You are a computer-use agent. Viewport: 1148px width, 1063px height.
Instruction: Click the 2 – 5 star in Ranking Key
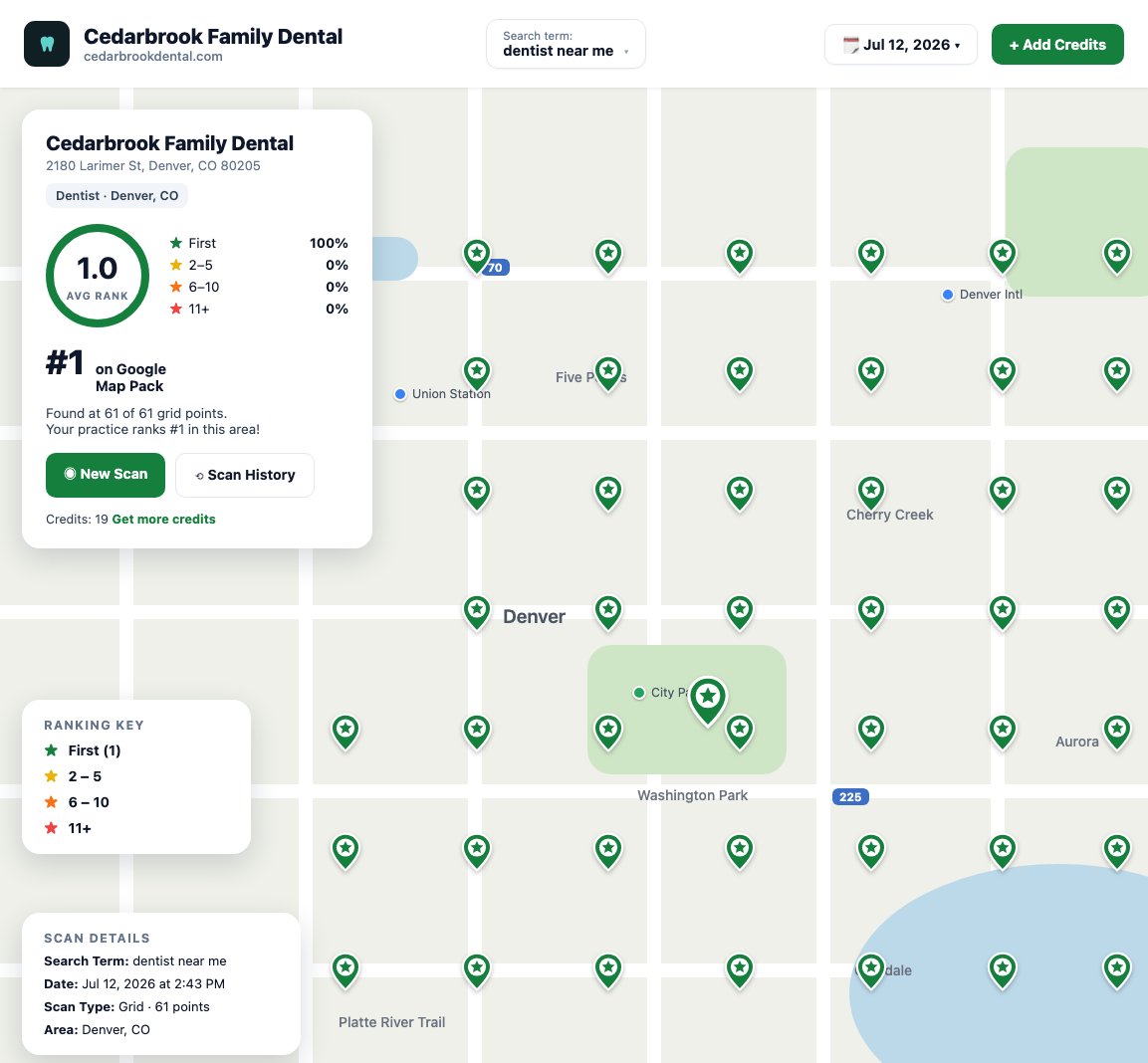tap(51, 776)
